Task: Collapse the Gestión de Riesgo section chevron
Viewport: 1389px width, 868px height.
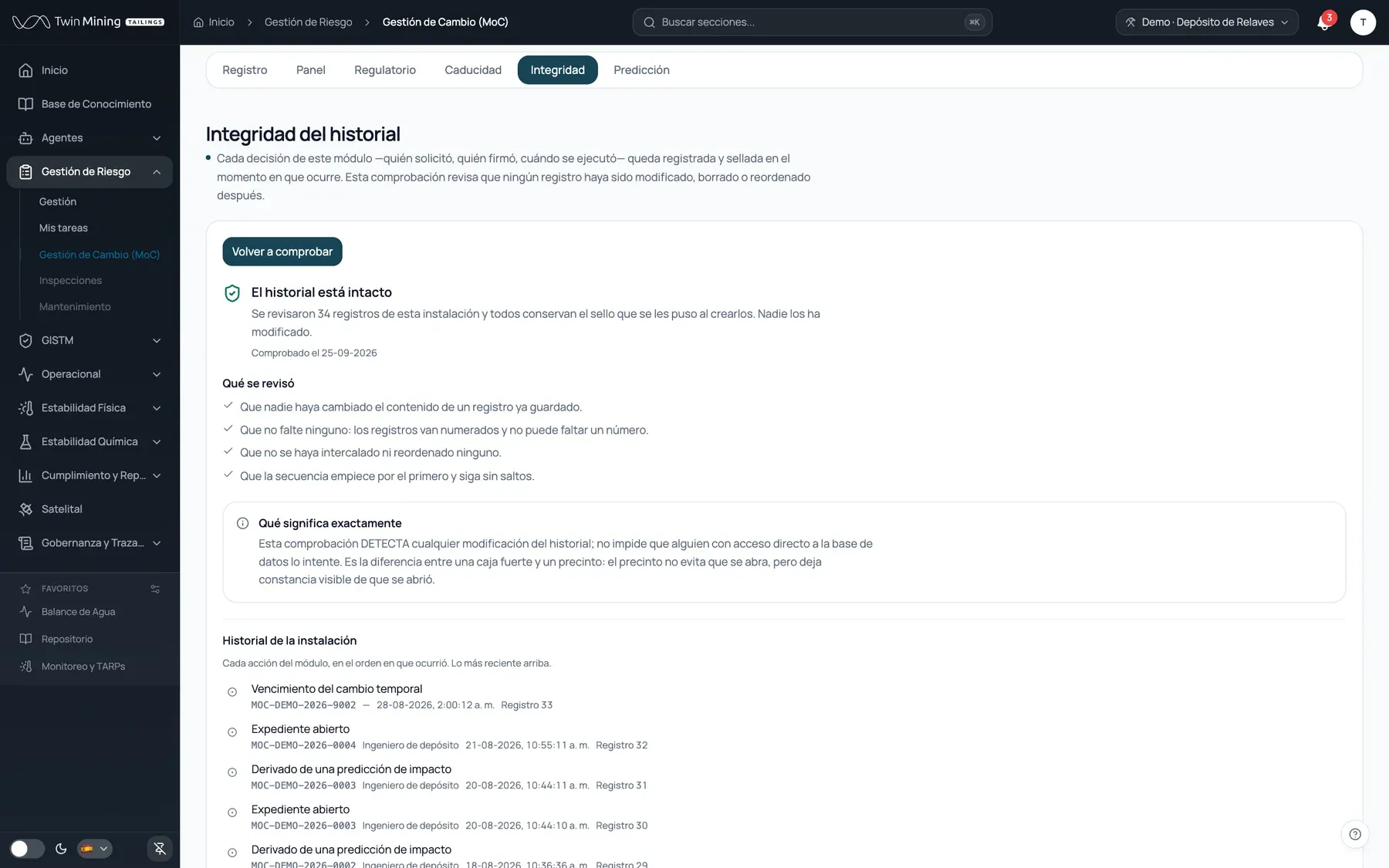Action: pyautogui.click(x=157, y=172)
